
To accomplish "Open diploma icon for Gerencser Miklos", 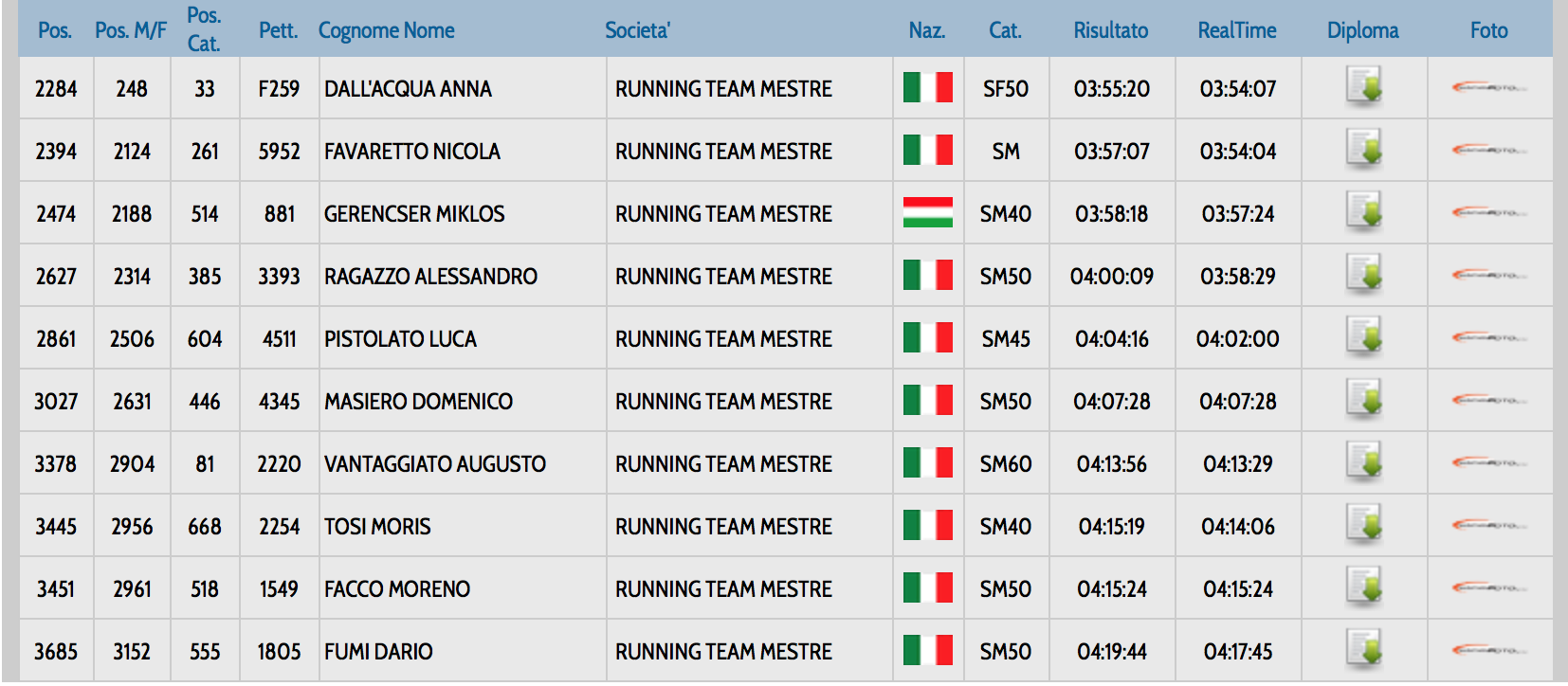I will (1363, 212).
